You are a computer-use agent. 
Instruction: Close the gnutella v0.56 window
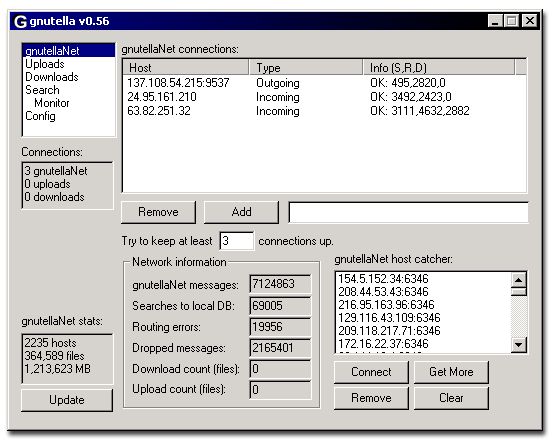[530, 21]
